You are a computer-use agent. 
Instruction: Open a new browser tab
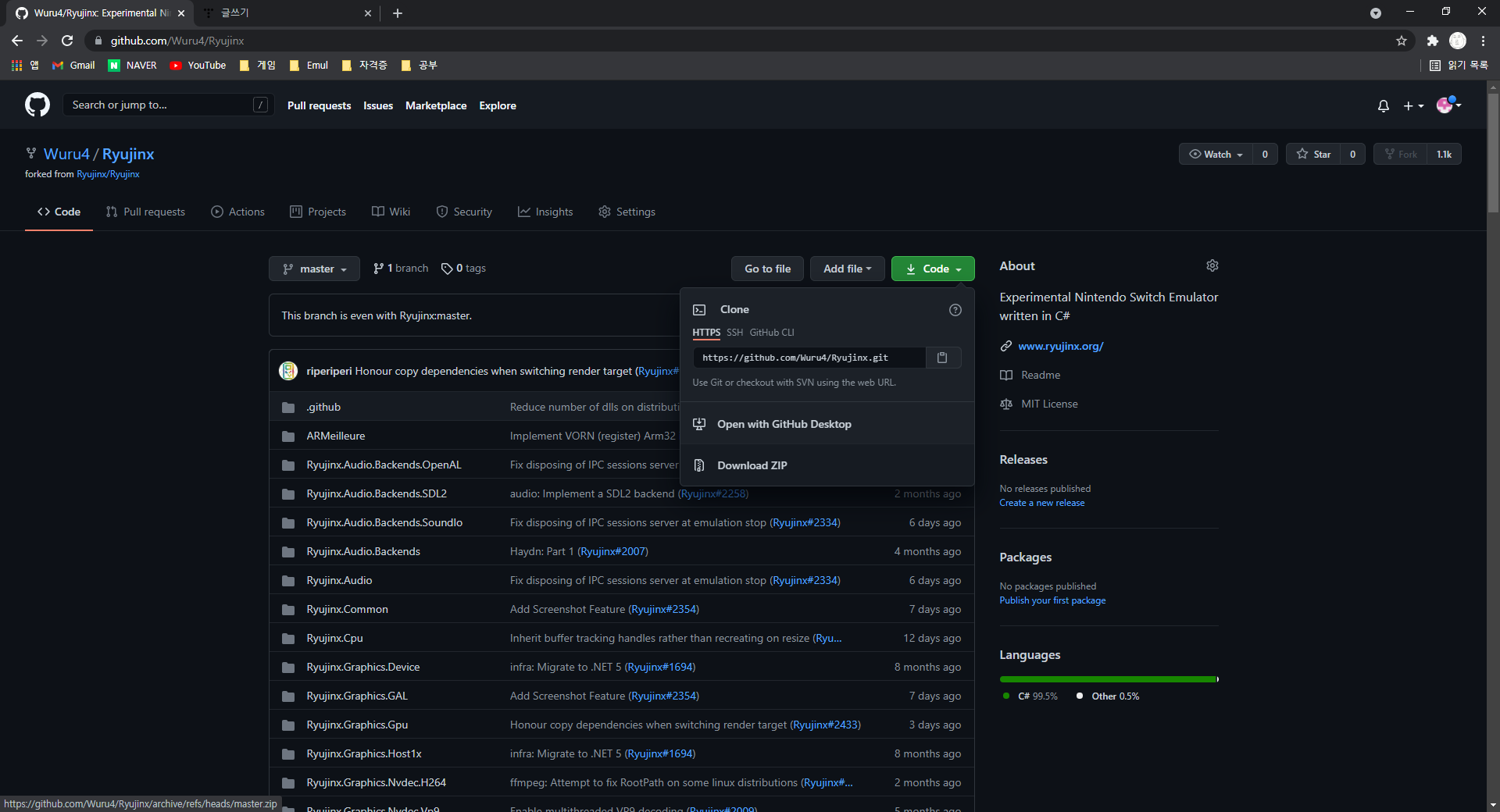(397, 13)
